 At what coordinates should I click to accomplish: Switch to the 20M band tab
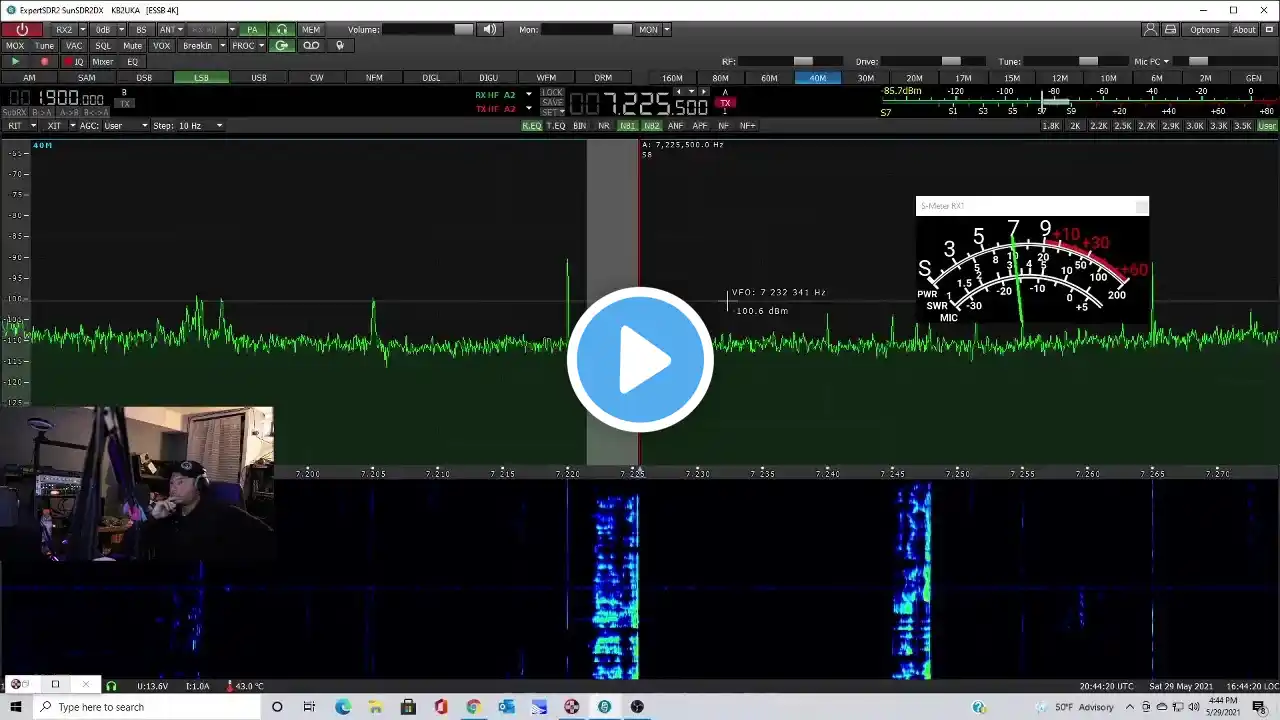tap(915, 78)
